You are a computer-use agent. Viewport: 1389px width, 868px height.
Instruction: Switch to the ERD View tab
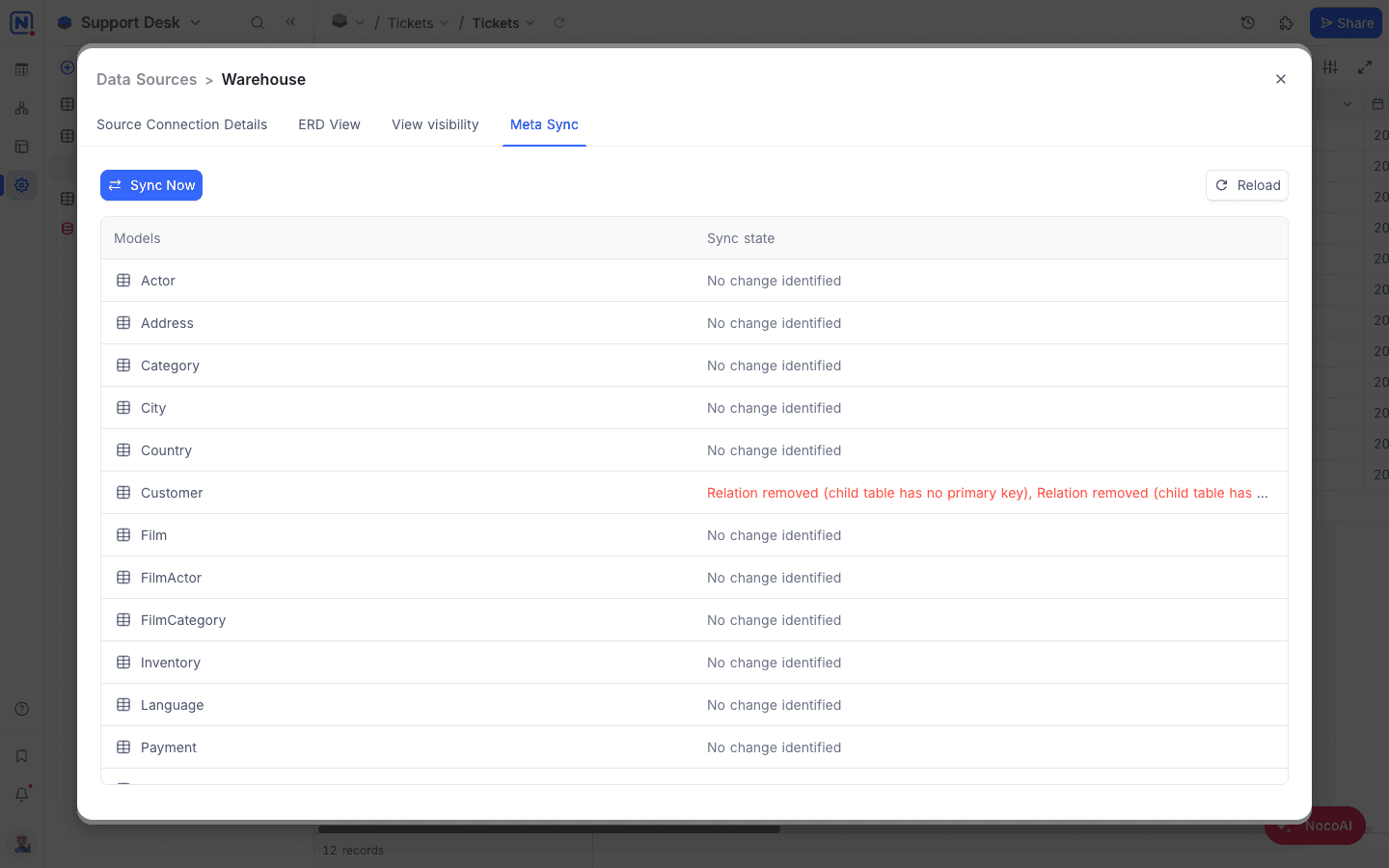click(x=329, y=124)
